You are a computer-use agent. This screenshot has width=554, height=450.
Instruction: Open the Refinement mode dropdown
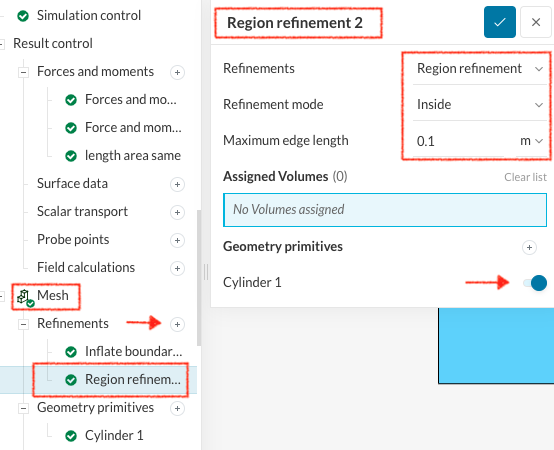tap(480, 105)
